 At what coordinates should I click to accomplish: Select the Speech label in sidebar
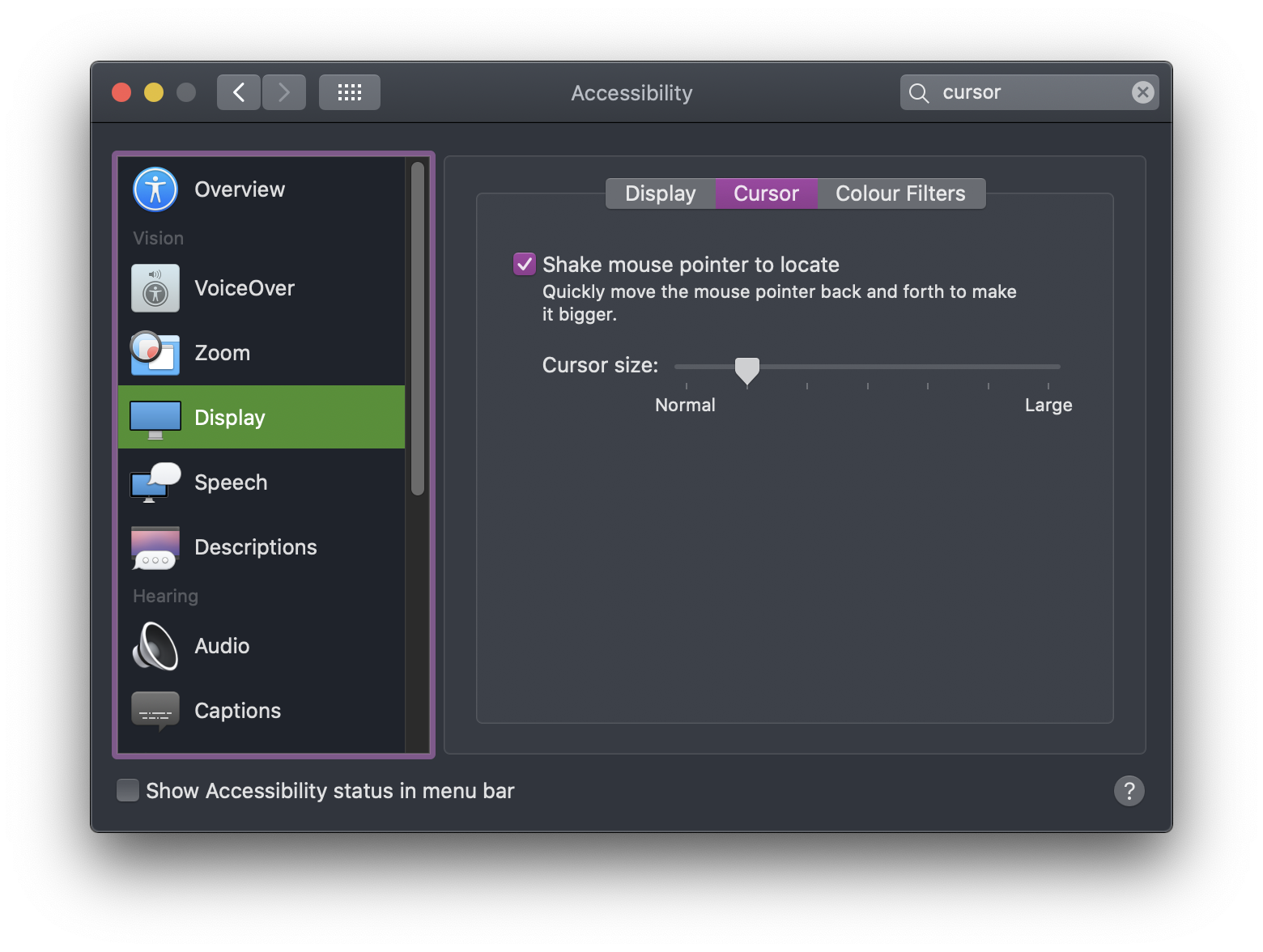231,482
